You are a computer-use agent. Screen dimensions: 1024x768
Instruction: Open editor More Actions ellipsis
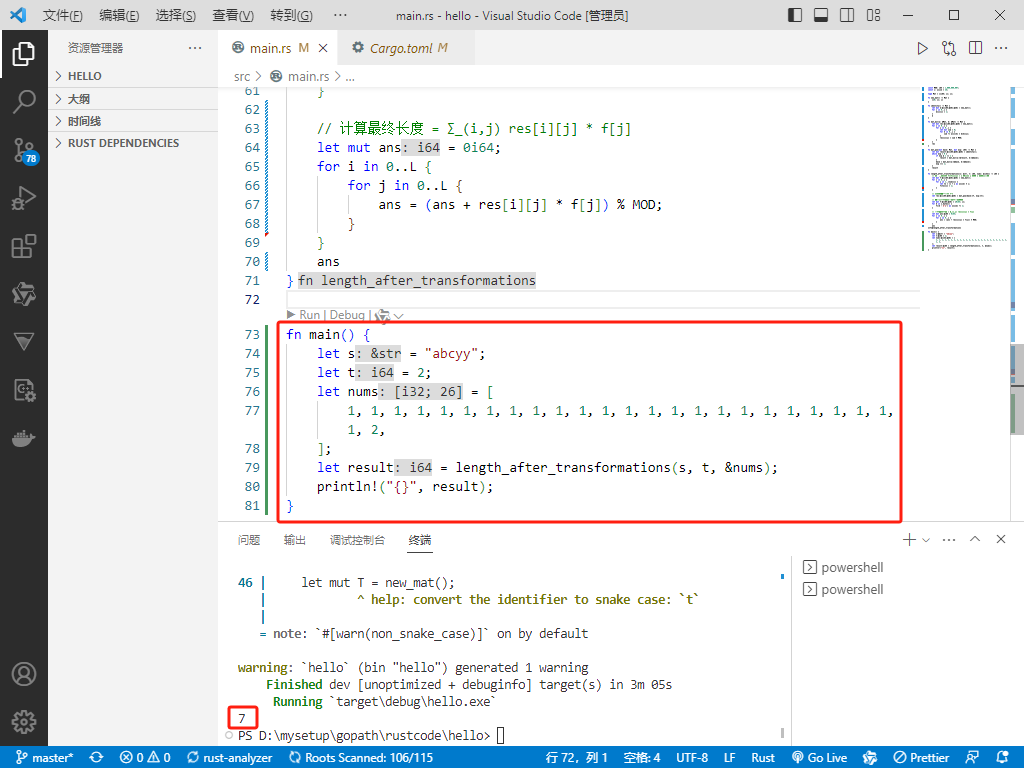pos(1001,48)
